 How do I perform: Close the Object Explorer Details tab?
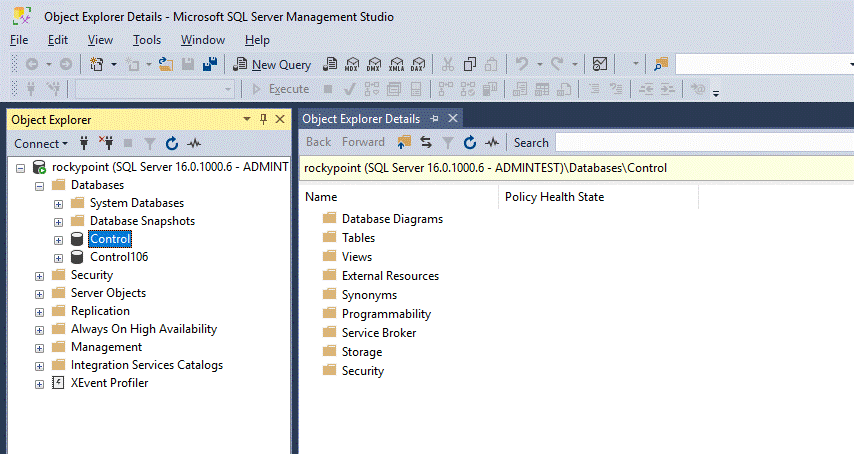453,118
